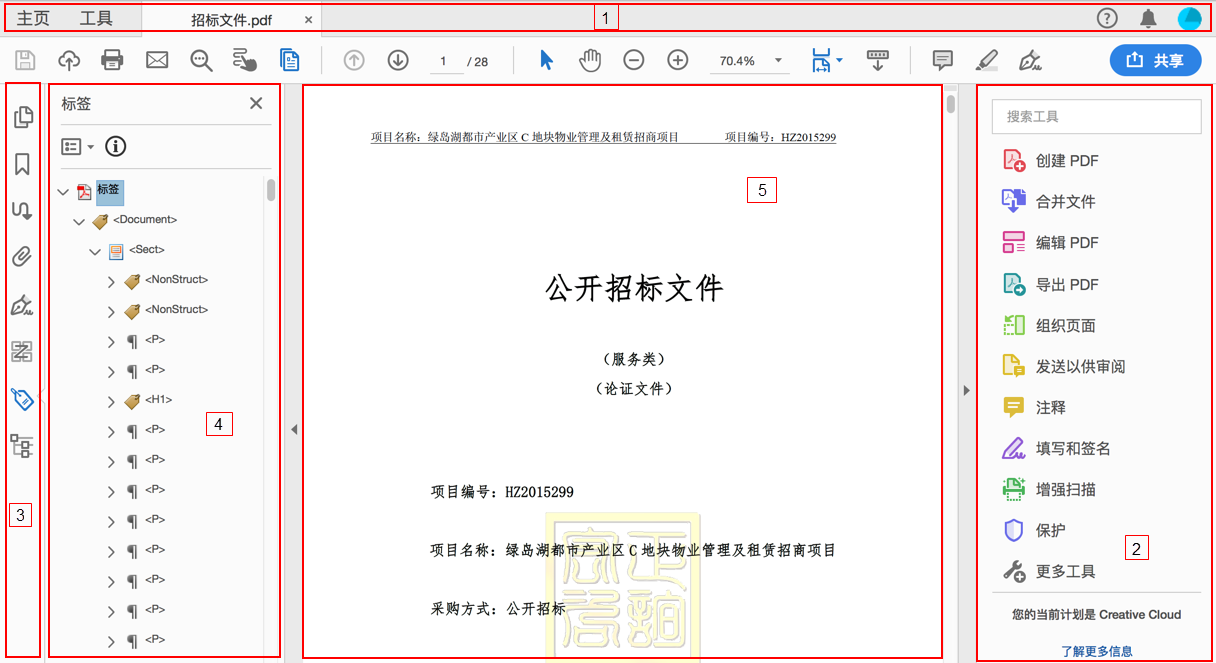Switch to 主页 tab
The height and width of the screenshot is (663, 1216).
tap(34, 18)
